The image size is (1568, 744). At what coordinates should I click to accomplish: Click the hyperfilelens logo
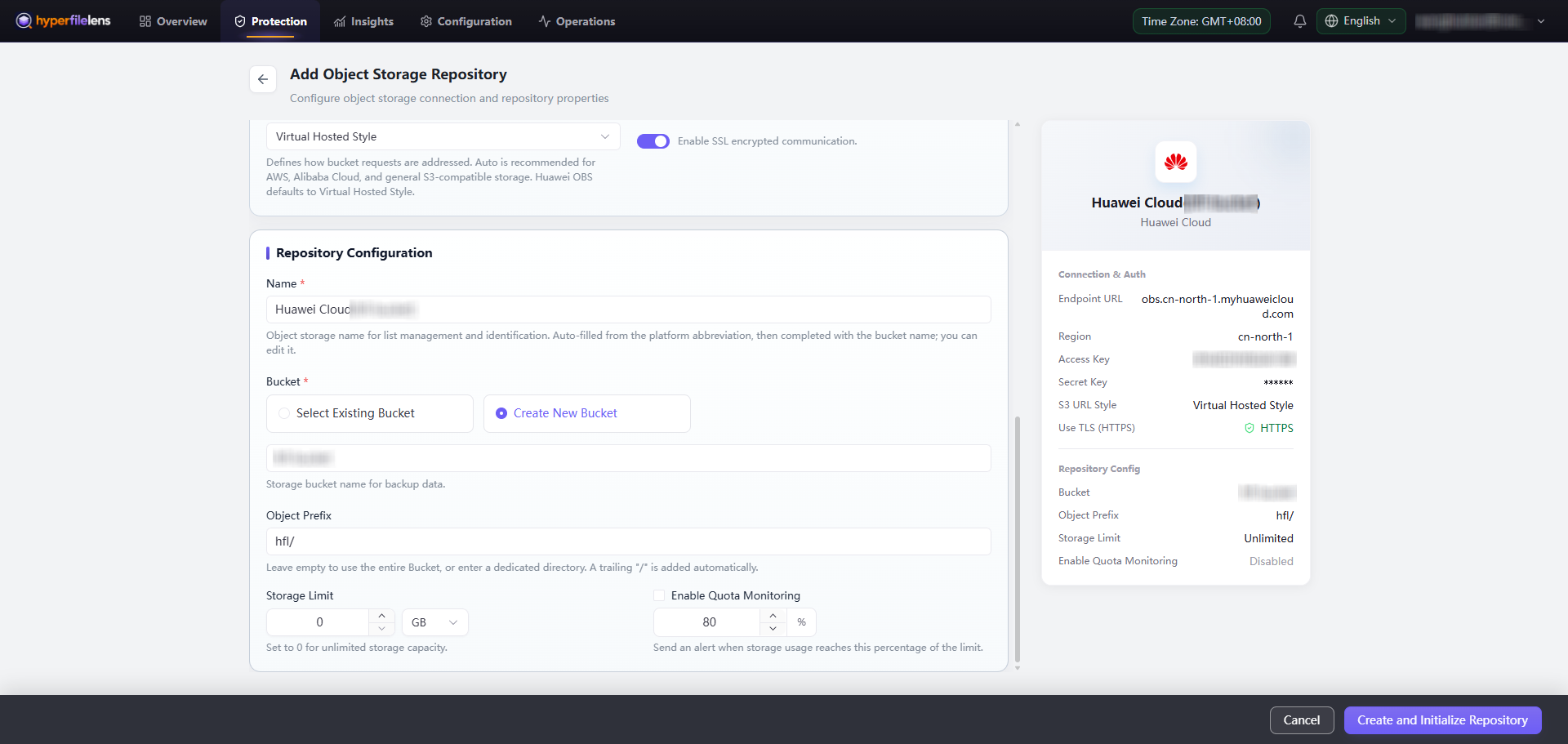point(63,20)
